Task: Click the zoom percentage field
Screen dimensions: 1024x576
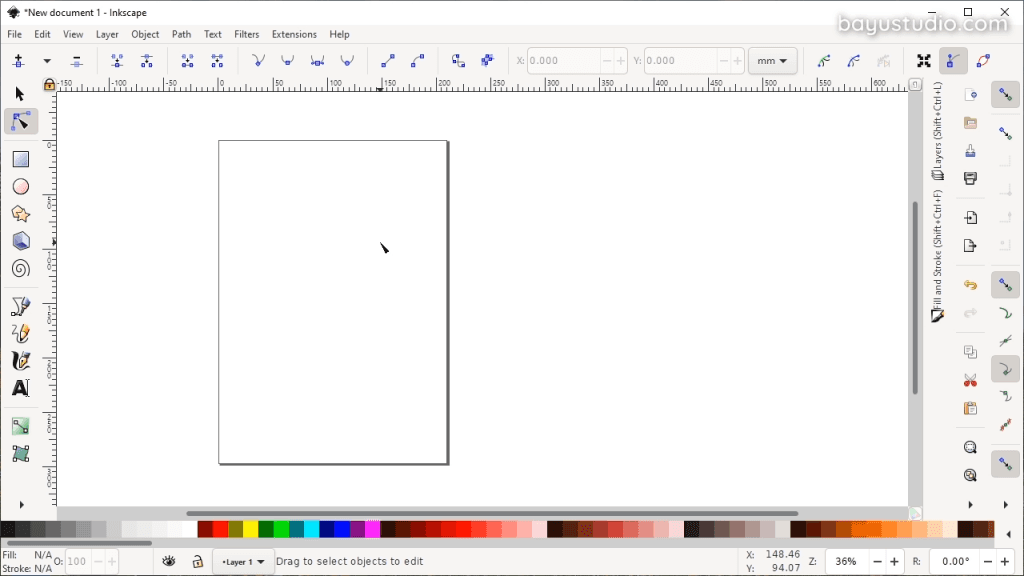Action: pyautogui.click(x=847, y=562)
